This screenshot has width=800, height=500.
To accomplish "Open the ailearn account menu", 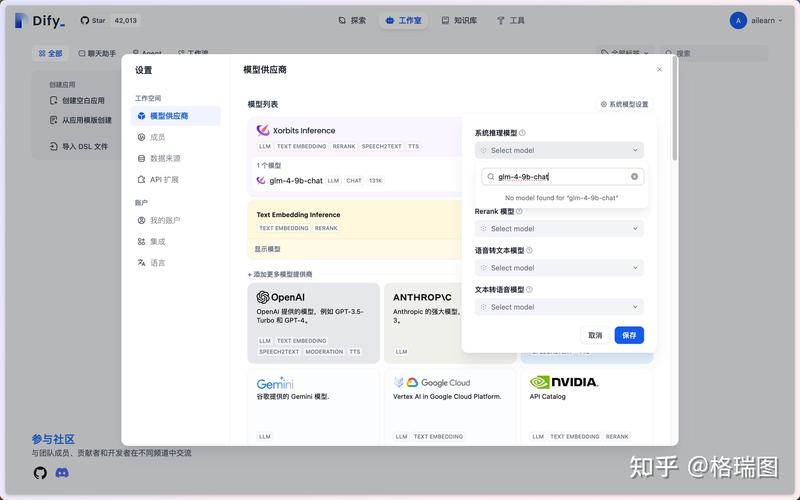I will (x=756, y=20).
